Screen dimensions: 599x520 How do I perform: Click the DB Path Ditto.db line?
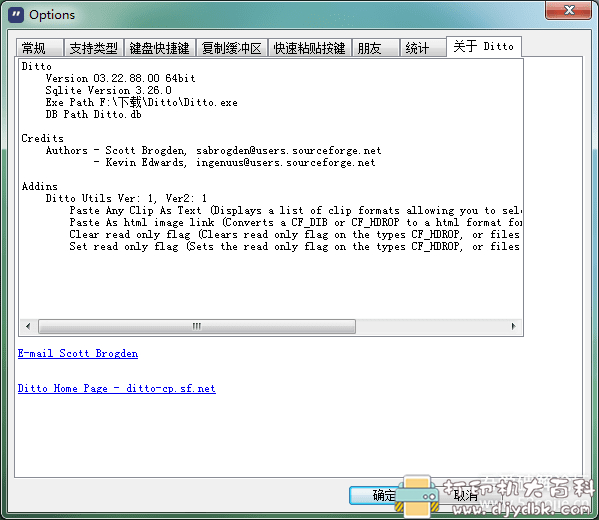[93, 114]
